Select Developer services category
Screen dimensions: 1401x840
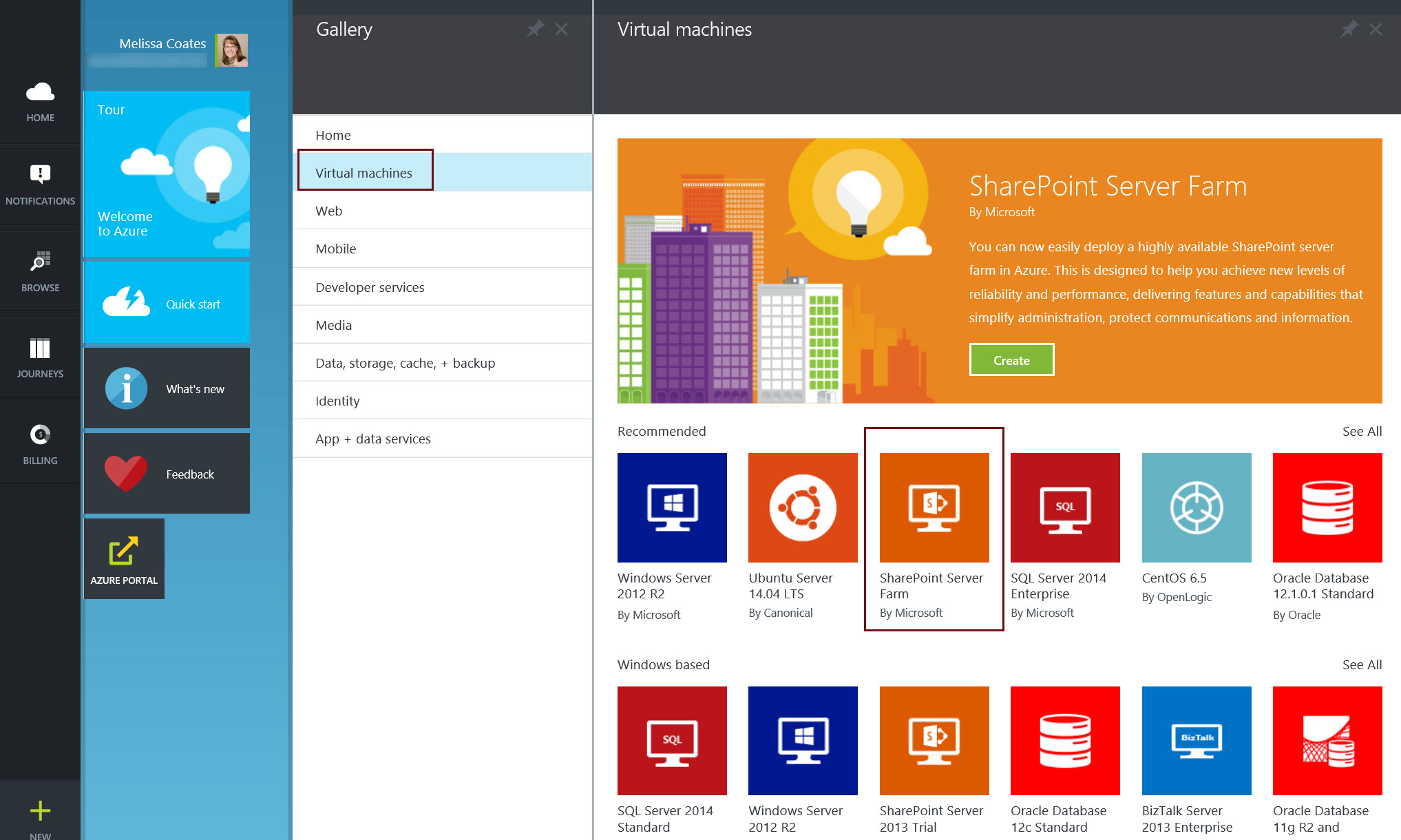pos(442,287)
